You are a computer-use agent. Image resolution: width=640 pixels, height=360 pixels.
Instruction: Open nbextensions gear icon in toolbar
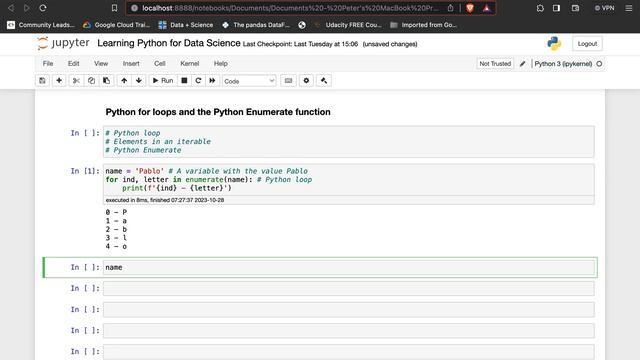[306, 81]
